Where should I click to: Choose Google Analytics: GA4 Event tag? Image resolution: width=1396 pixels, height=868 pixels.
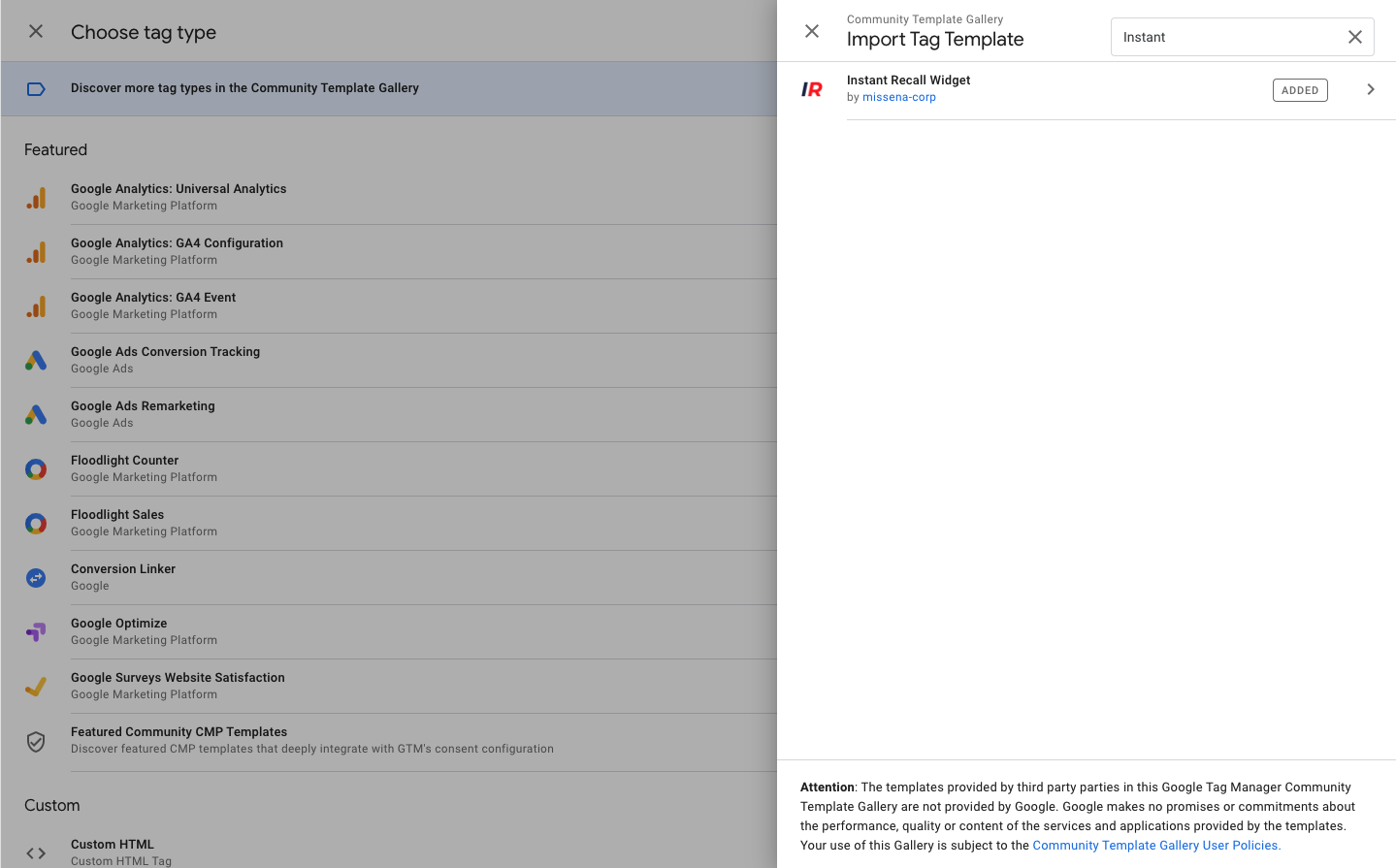[389, 306]
